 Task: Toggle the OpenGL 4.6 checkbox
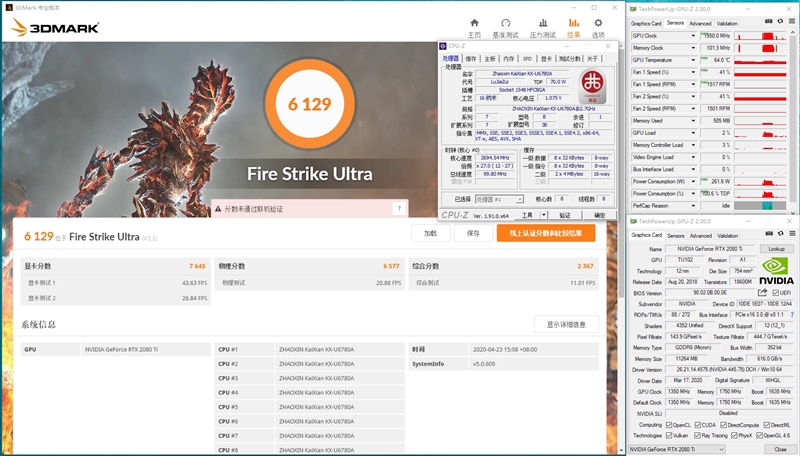759,436
